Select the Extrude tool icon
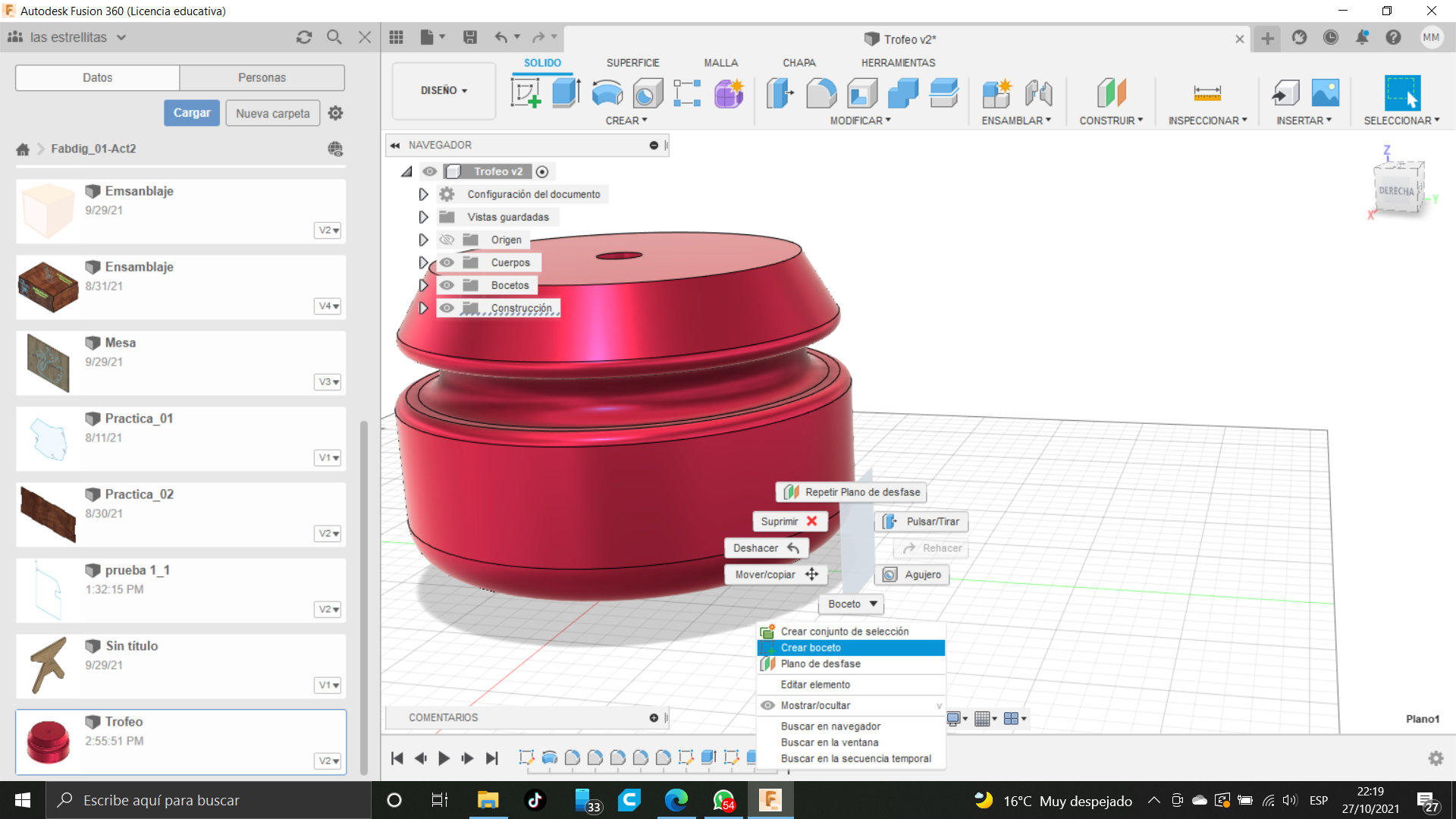This screenshot has height=819, width=1456. pos(566,93)
